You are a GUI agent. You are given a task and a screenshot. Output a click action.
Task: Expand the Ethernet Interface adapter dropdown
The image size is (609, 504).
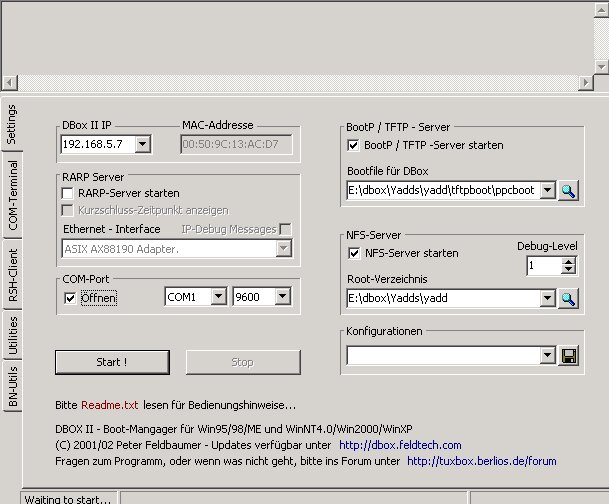pos(284,249)
